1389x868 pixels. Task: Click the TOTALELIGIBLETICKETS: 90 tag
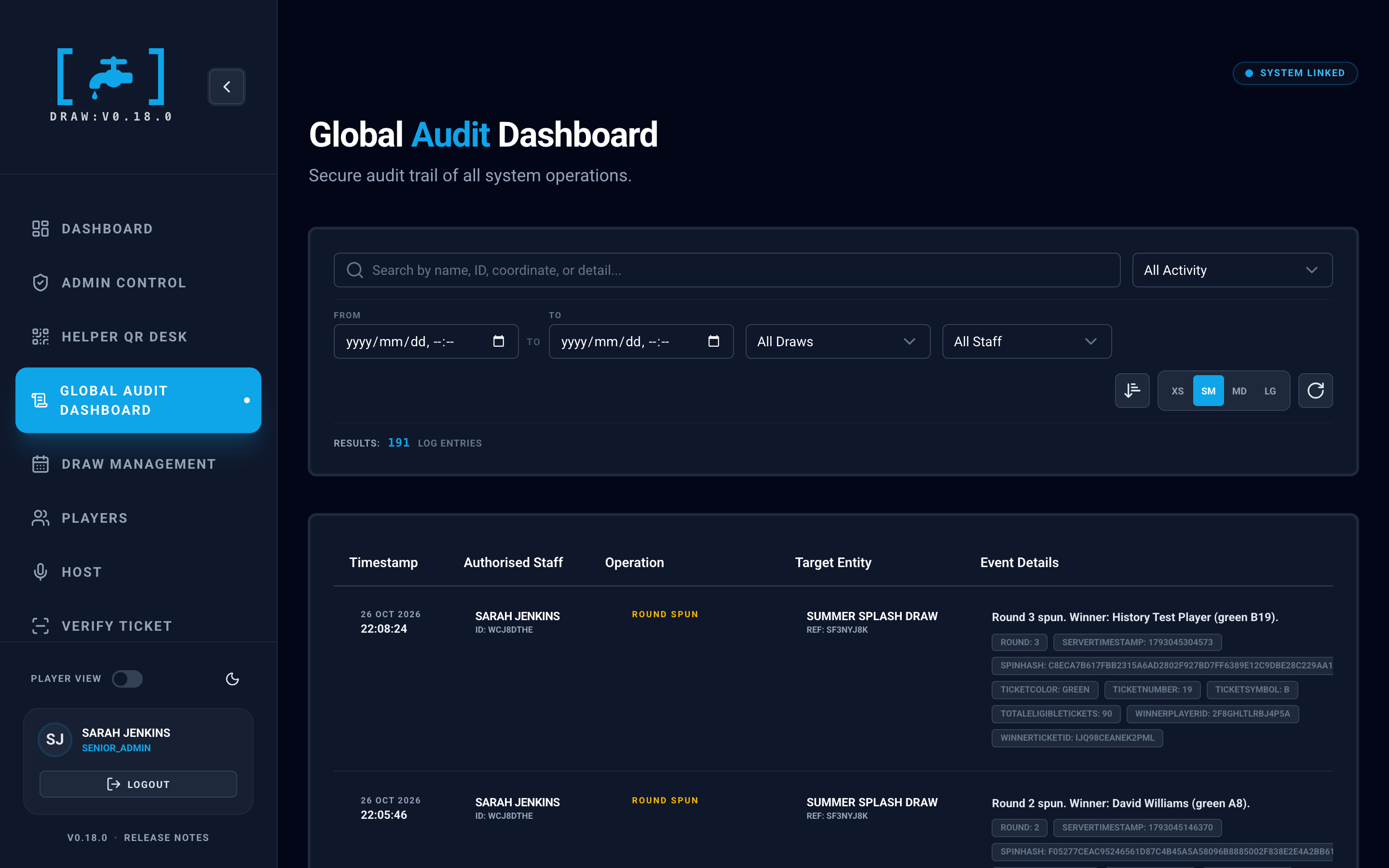point(1056,714)
